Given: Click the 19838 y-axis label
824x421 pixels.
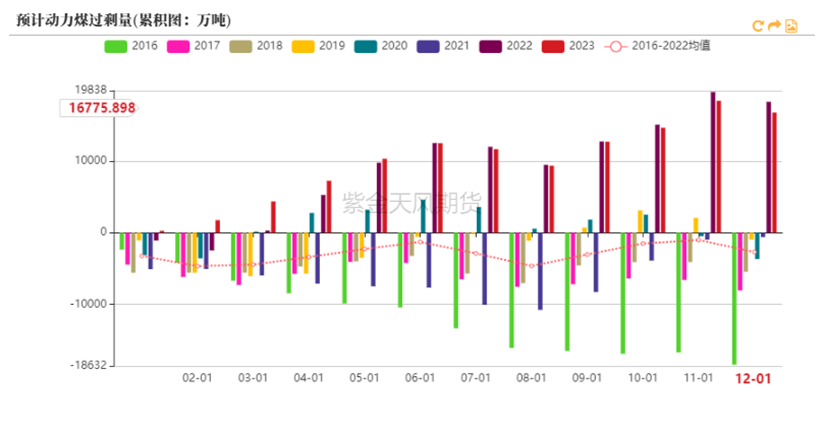Looking at the screenshot, I should [x=91, y=90].
